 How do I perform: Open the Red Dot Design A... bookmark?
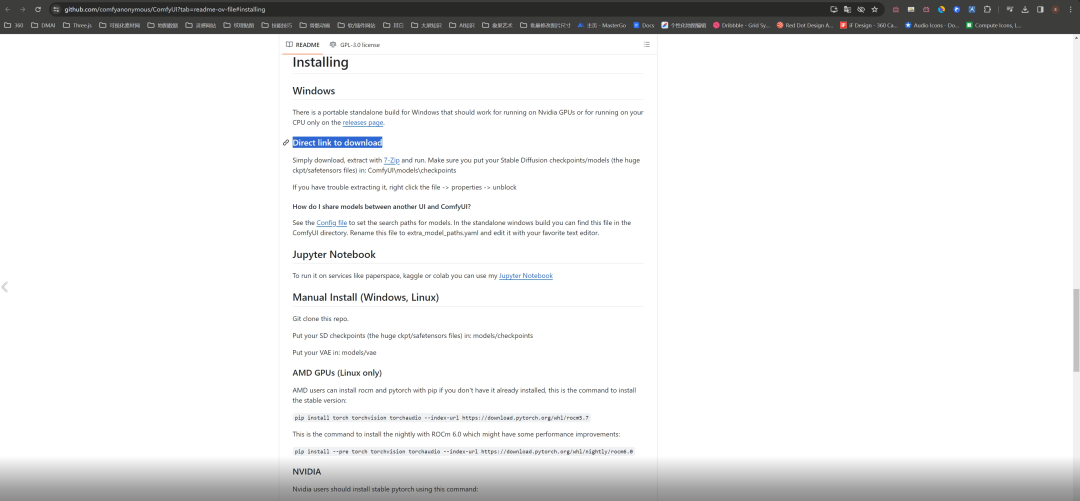point(804,25)
